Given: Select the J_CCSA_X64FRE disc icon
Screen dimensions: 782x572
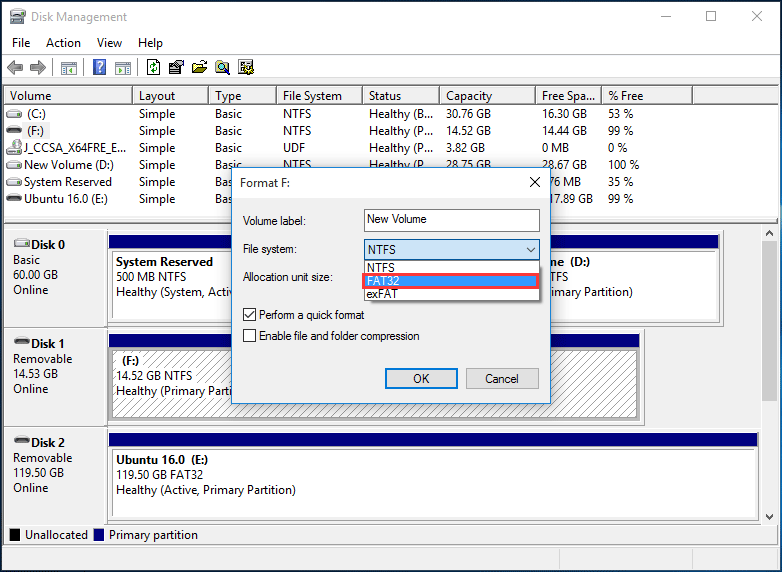Looking at the screenshot, I should coord(14,148).
